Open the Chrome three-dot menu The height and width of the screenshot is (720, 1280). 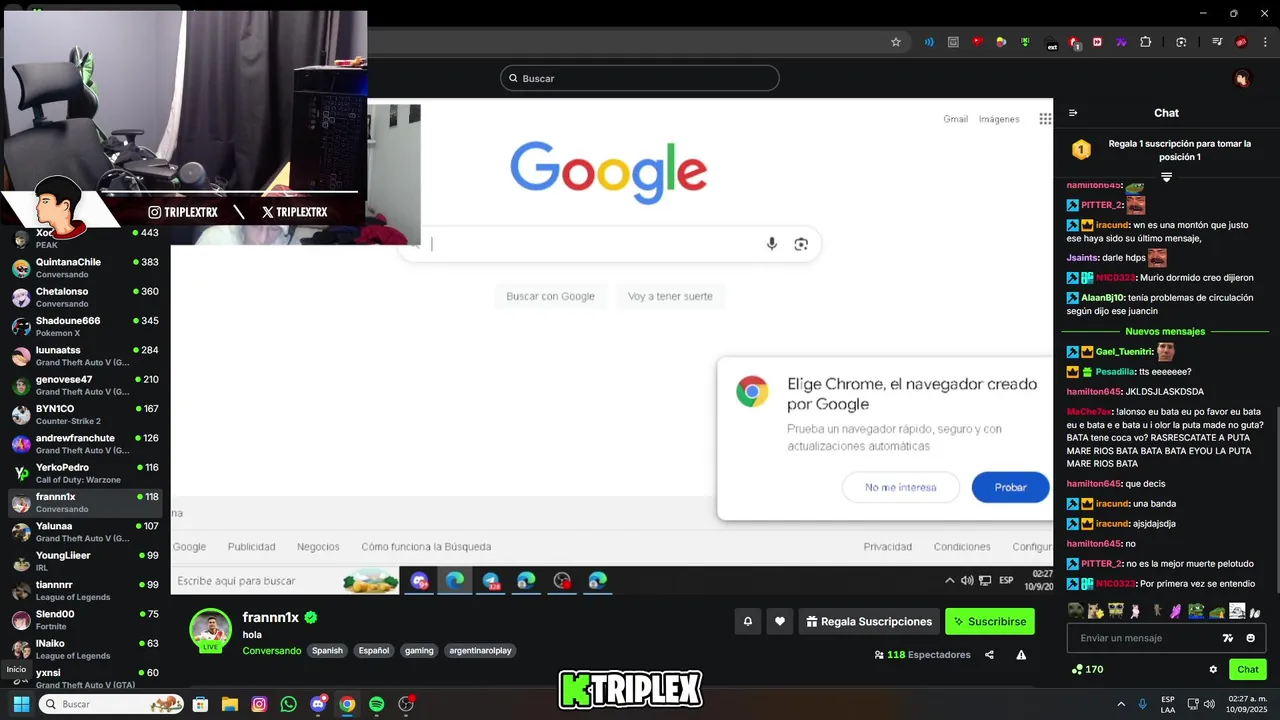(x=1264, y=42)
